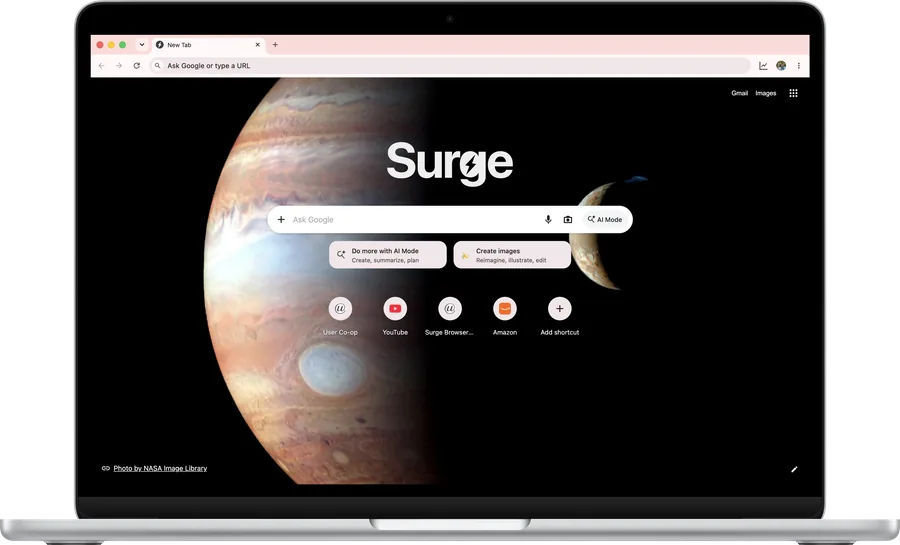Search by image with camera icon
This screenshot has width=900, height=545.
tap(568, 220)
